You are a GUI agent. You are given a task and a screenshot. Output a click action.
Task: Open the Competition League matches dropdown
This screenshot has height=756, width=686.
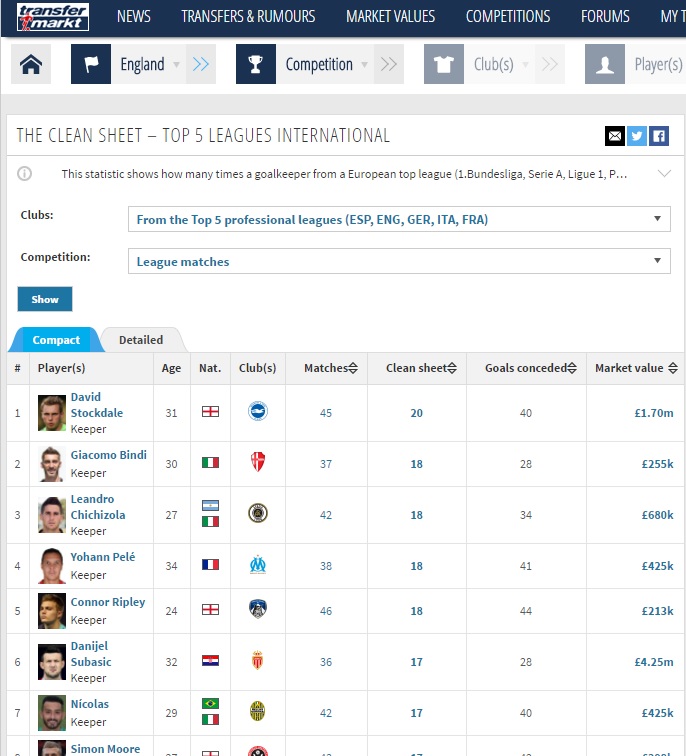[399, 261]
